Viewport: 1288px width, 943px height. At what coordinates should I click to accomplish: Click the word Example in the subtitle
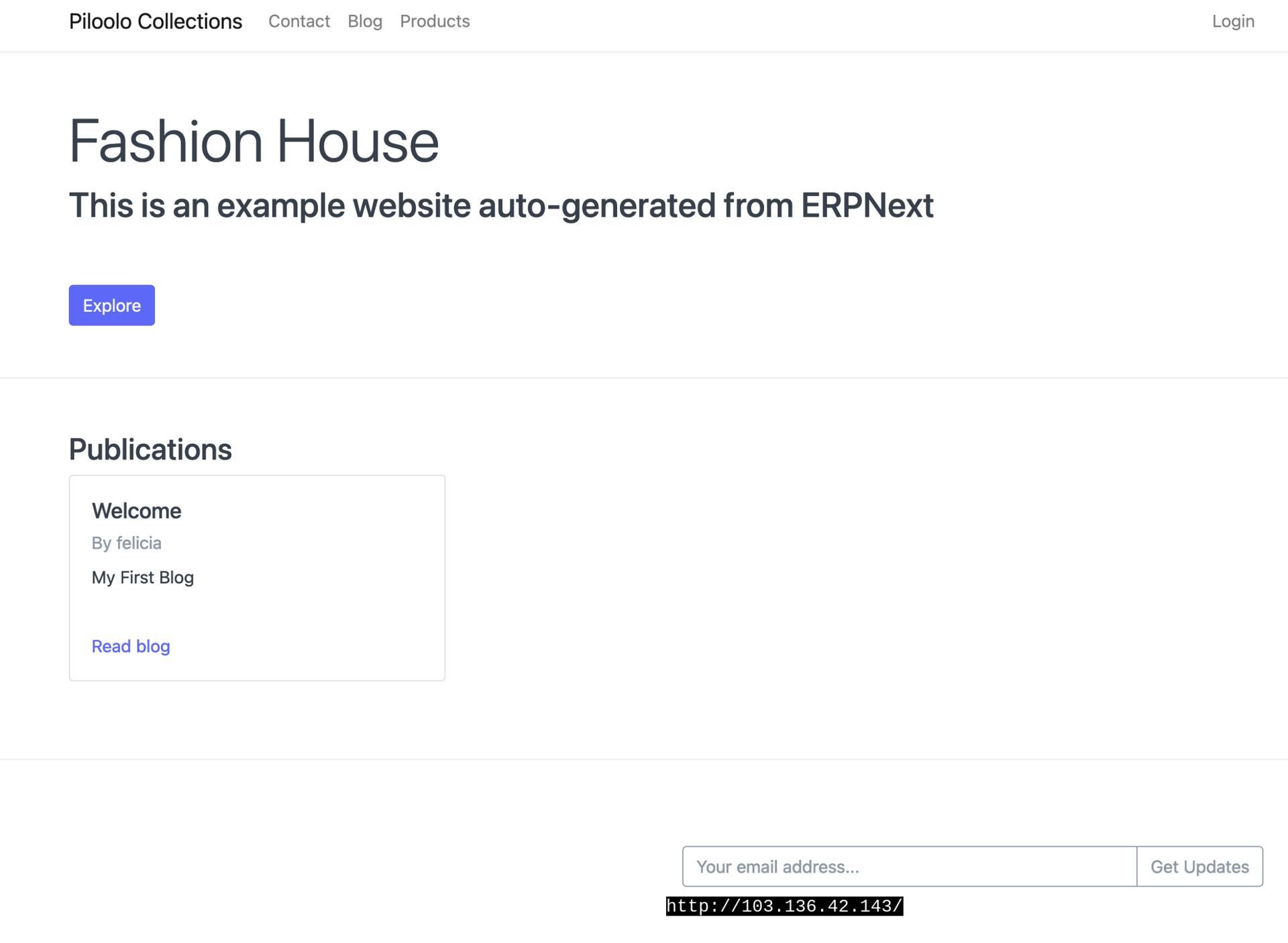pos(281,205)
